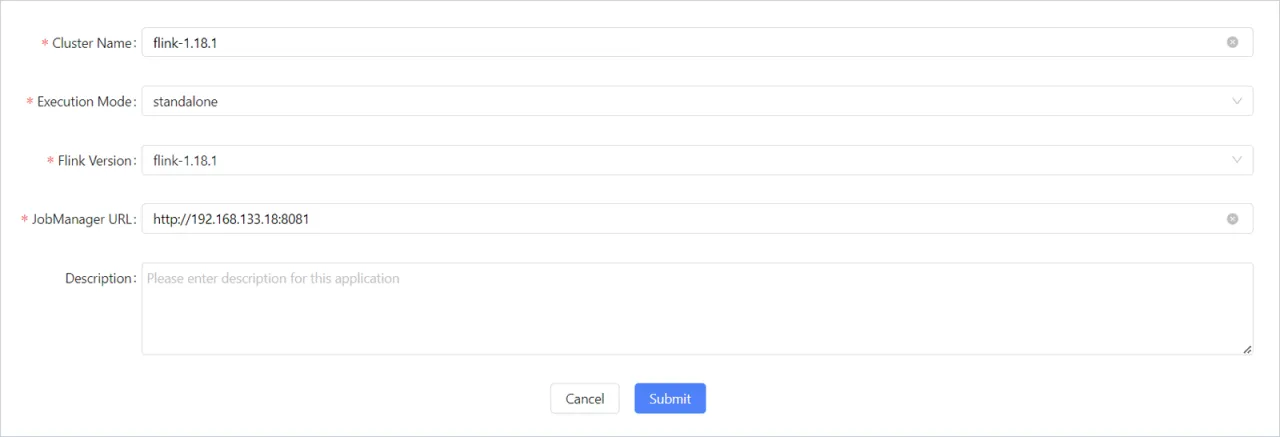Image resolution: width=1280 pixels, height=437 pixels.
Task: Click the red asterisk beside Cluster Name
Action: pos(44,44)
